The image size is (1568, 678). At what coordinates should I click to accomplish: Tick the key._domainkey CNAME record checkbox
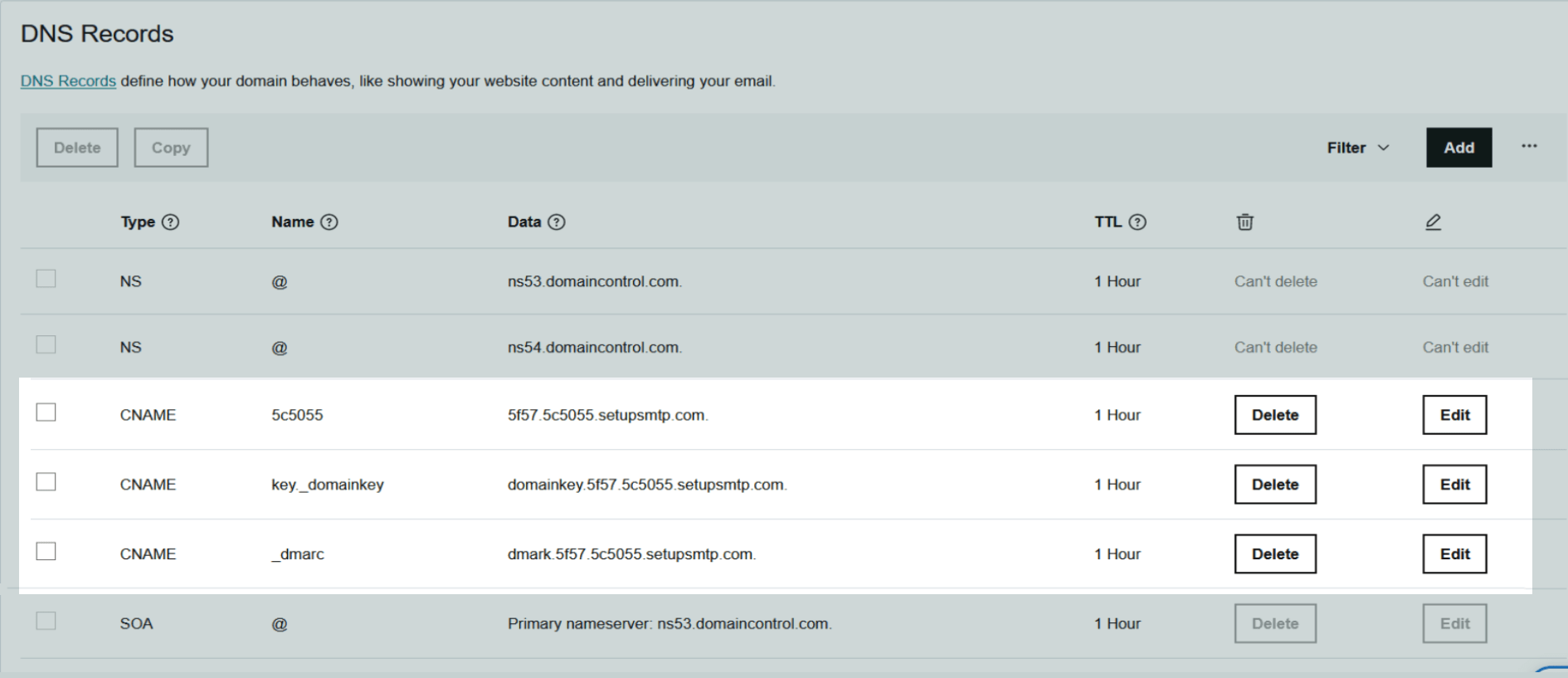46,482
